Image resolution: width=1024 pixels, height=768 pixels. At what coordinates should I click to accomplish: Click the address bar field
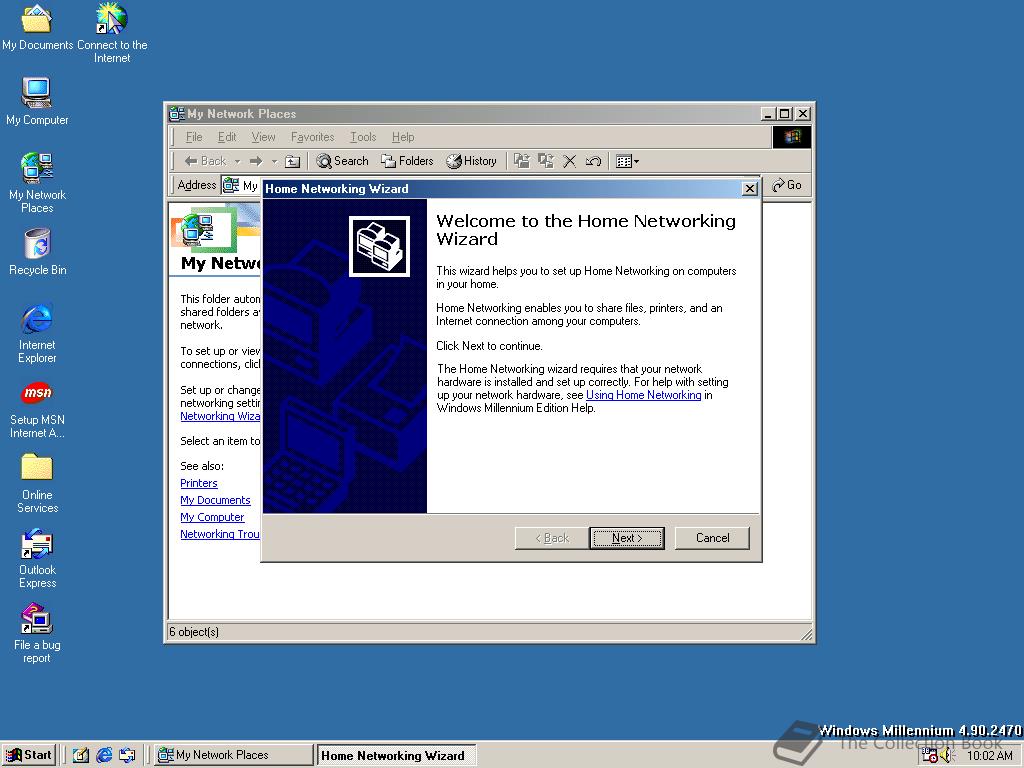tap(240, 185)
